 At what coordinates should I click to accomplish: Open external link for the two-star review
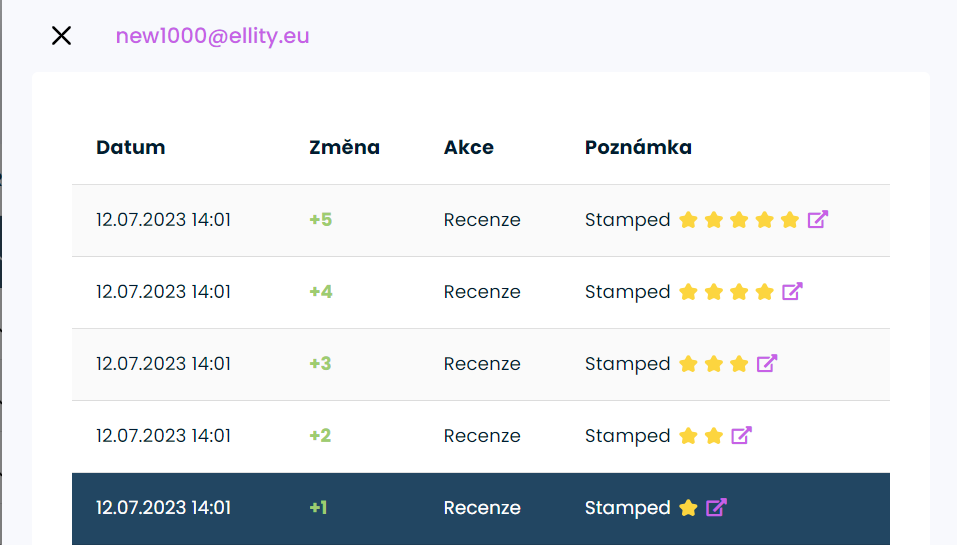[741, 436]
